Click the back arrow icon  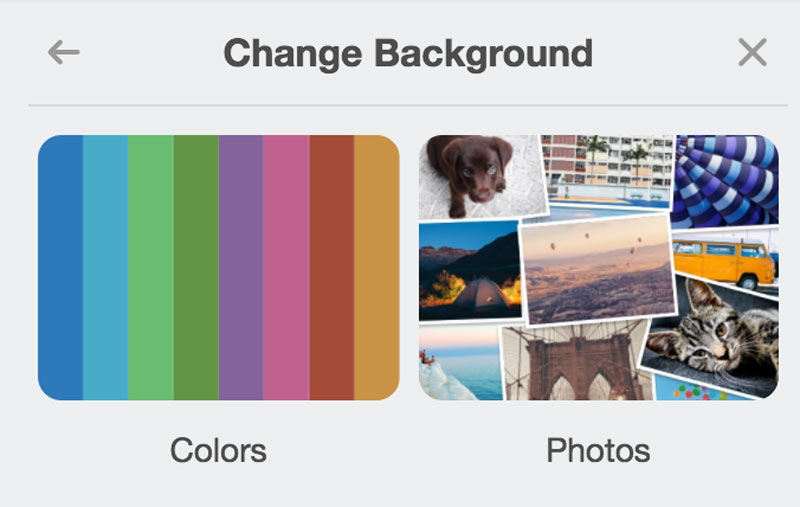[x=63, y=52]
